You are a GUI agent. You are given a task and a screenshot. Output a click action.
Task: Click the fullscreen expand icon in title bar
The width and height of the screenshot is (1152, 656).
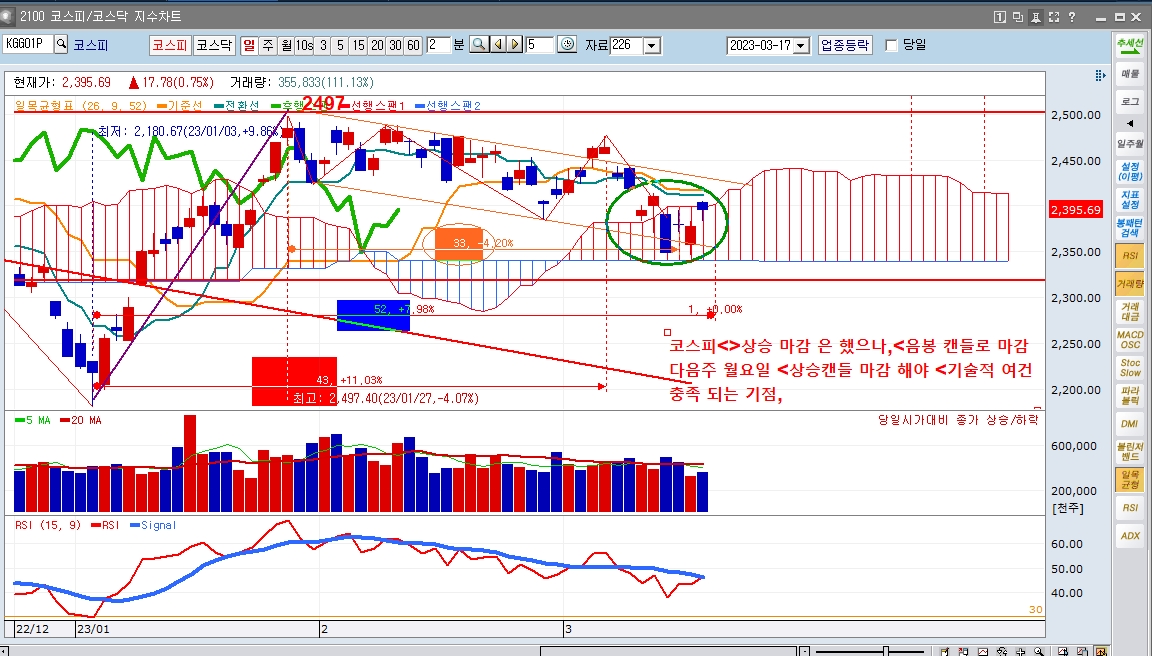[x=1054, y=16]
